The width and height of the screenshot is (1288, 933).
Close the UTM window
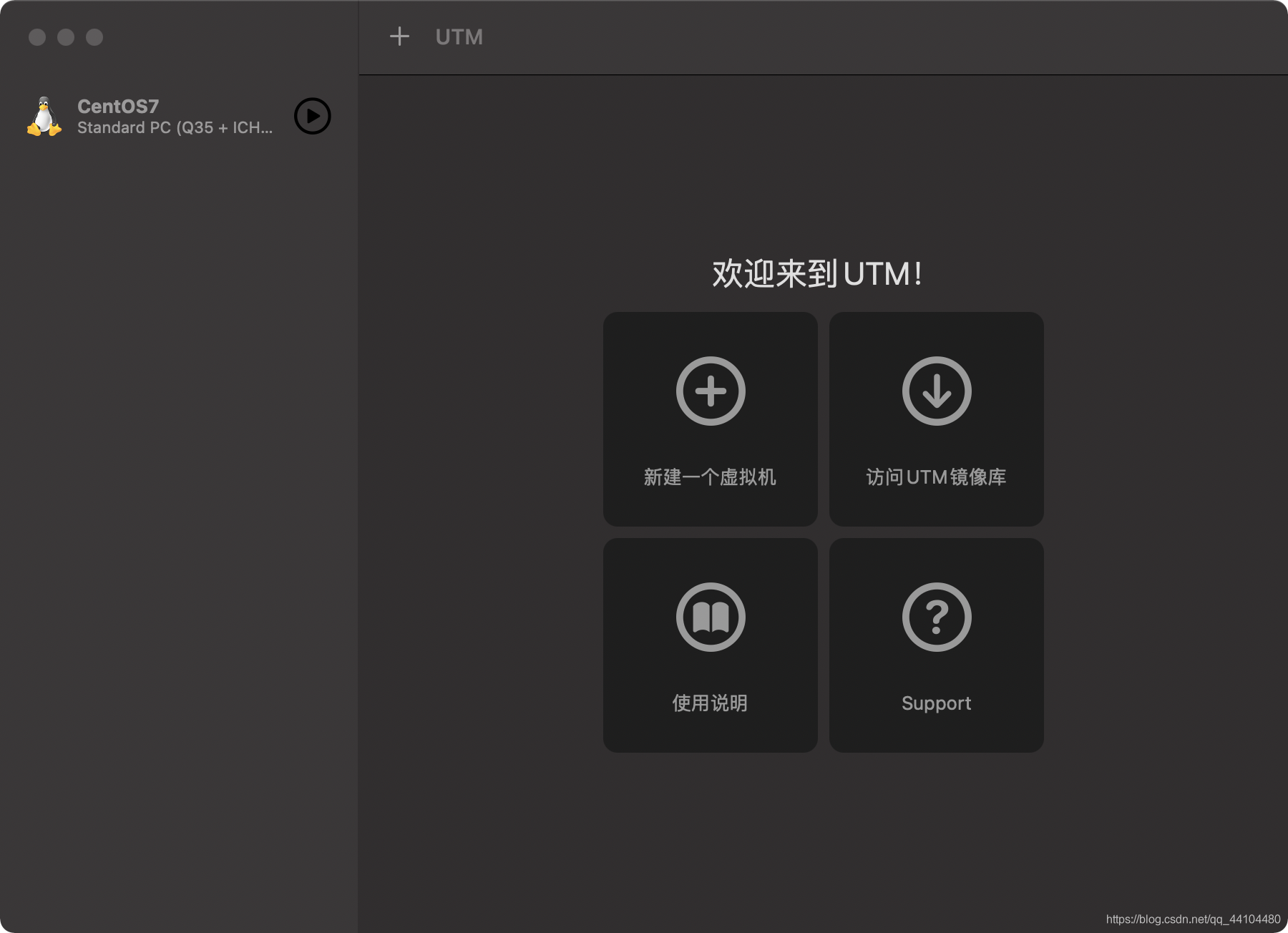[x=37, y=37]
